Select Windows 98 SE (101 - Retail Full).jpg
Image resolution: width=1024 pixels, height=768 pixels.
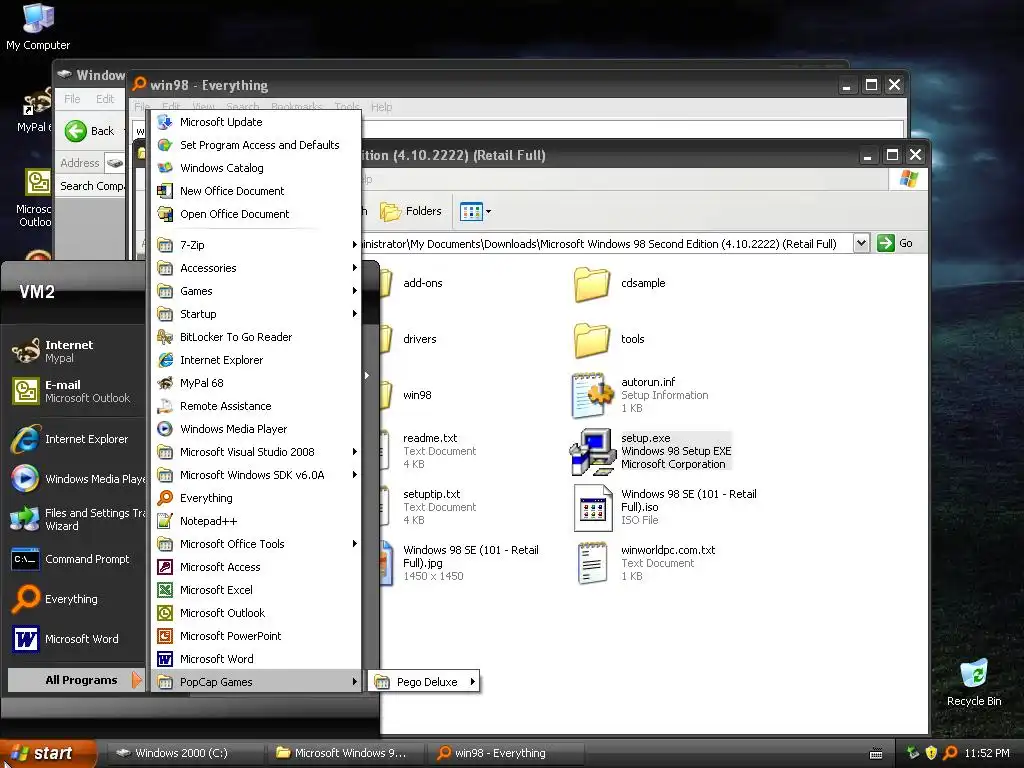(470, 556)
